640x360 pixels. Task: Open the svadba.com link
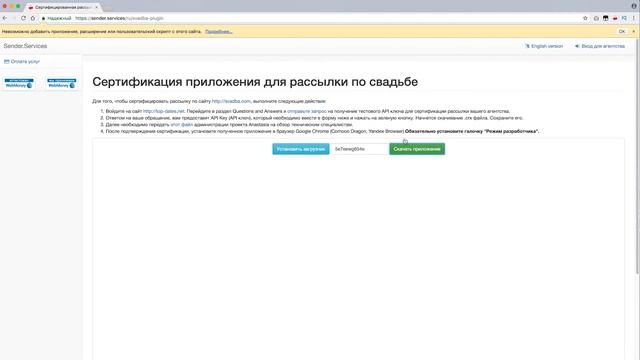pyautogui.click(x=231, y=101)
